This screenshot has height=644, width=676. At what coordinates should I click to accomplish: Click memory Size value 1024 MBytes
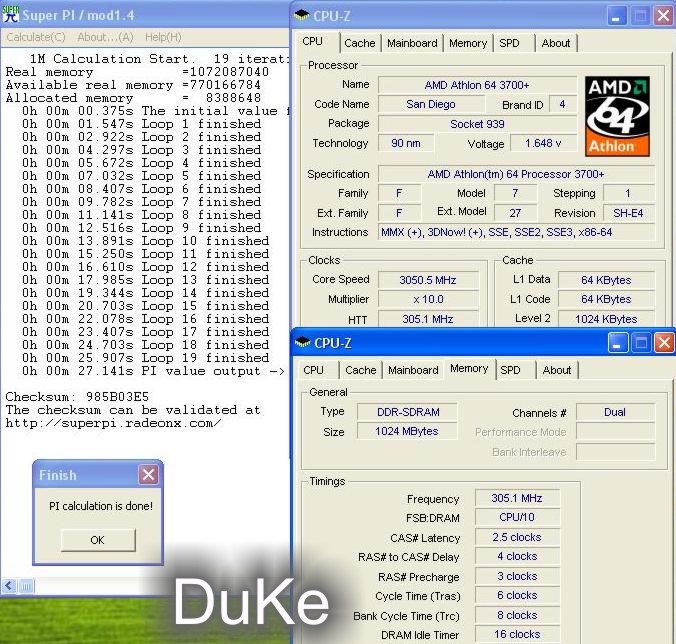click(407, 431)
